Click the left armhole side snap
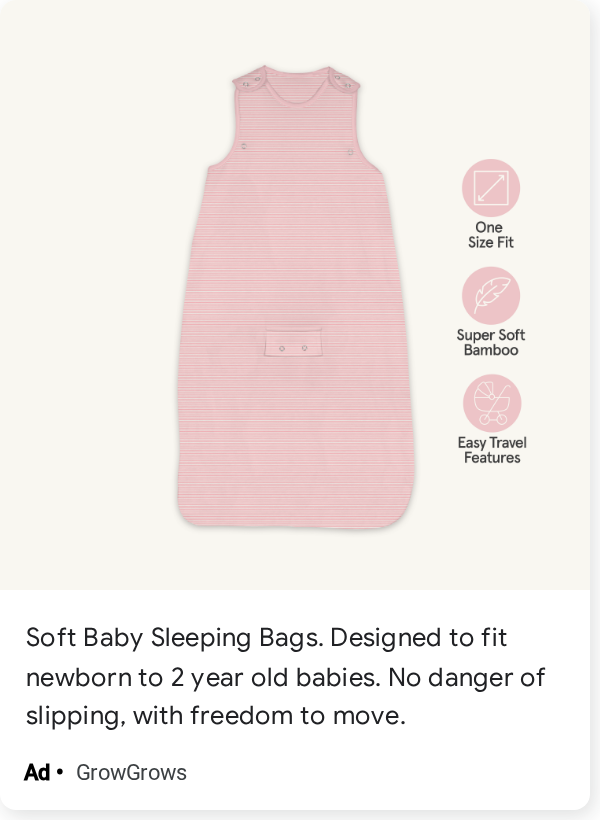This screenshot has width=600, height=820. coord(244,146)
